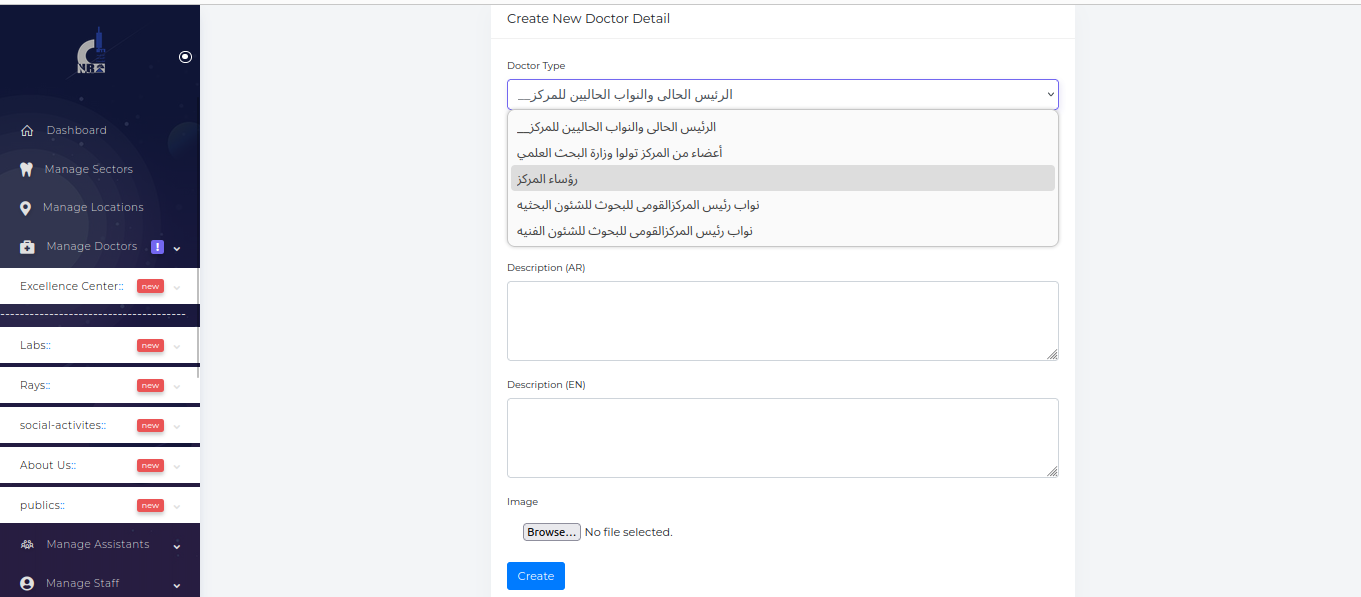
Task: Click the Dashboard home icon
Action: 27,131
